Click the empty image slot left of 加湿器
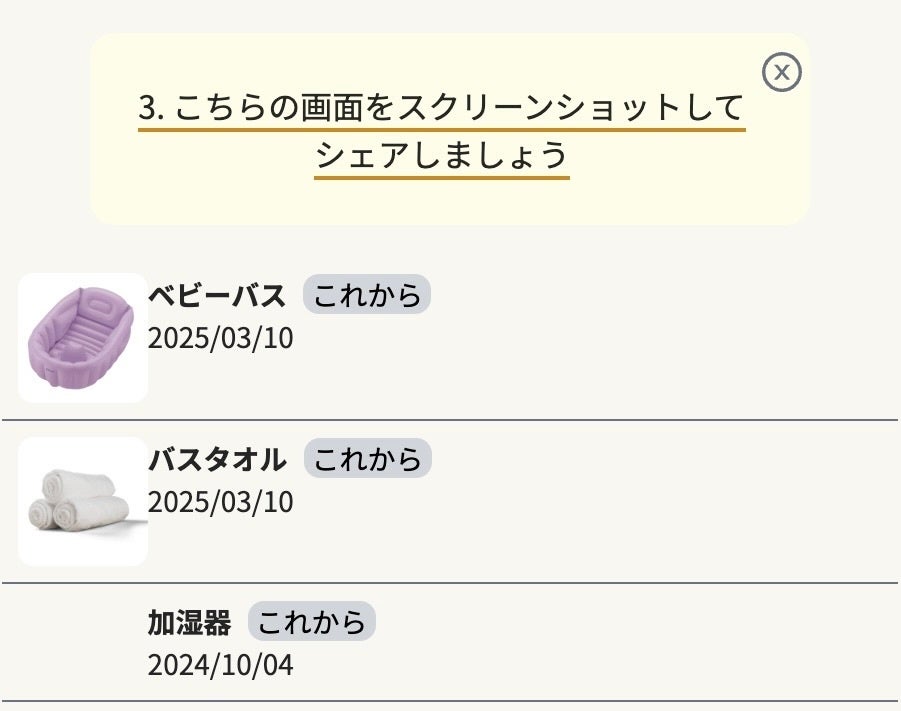The width and height of the screenshot is (901, 711). coord(83,643)
